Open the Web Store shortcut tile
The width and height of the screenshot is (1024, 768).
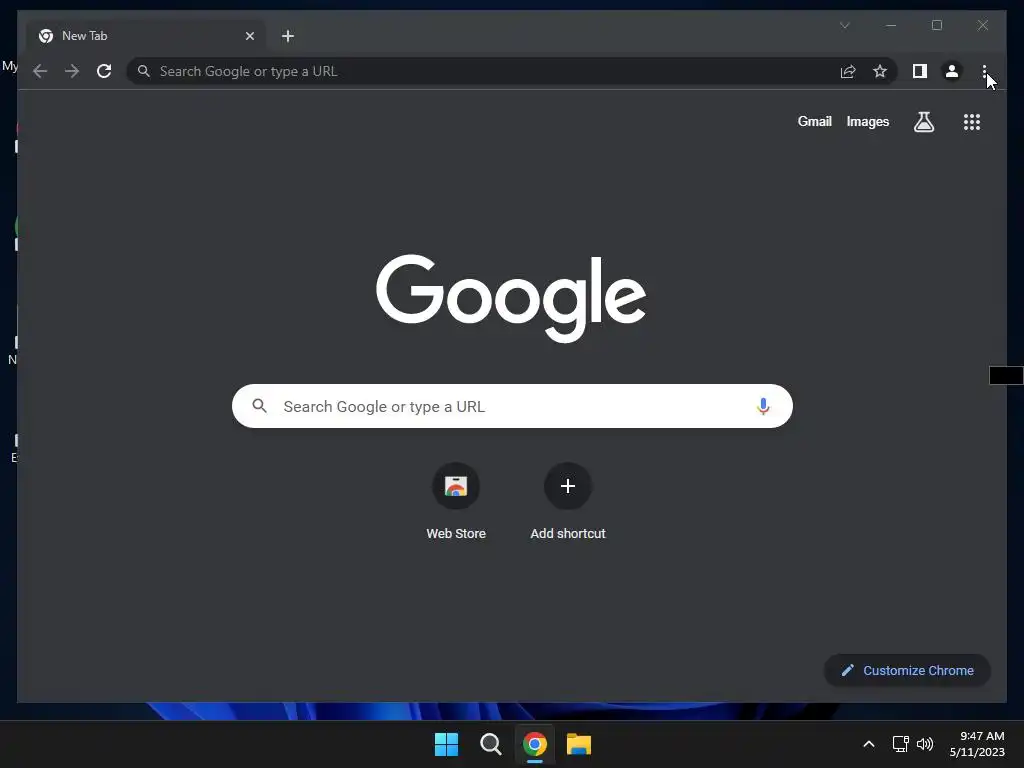click(x=456, y=502)
